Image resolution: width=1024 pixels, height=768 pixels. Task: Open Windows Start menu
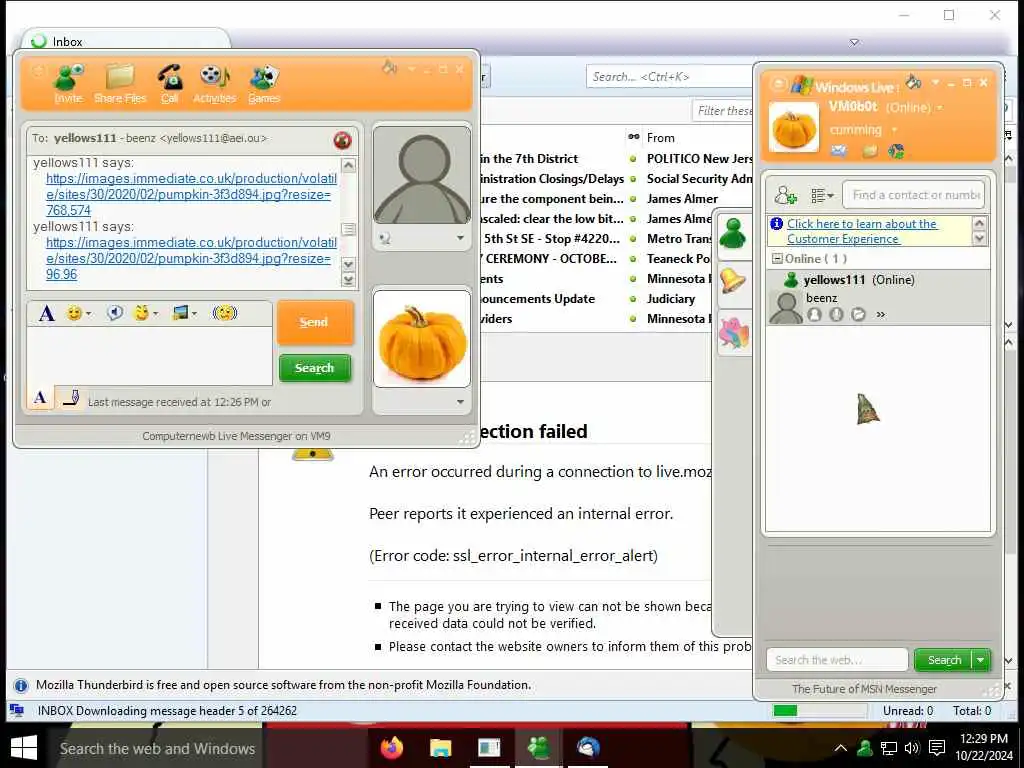click(x=24, y=748)
